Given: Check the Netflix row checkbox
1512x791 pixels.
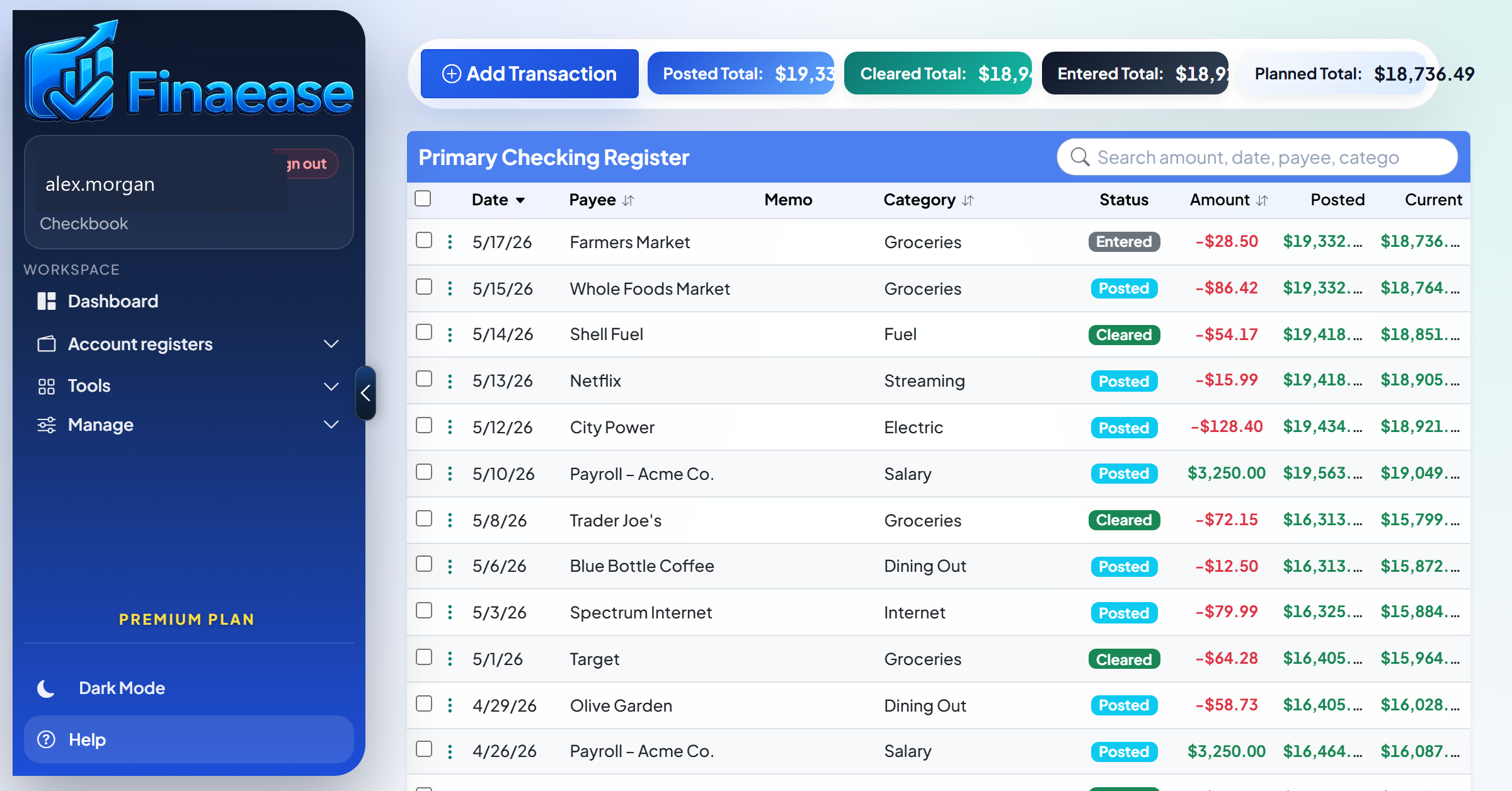Looking at the screenshot, I should click(424, 378).
